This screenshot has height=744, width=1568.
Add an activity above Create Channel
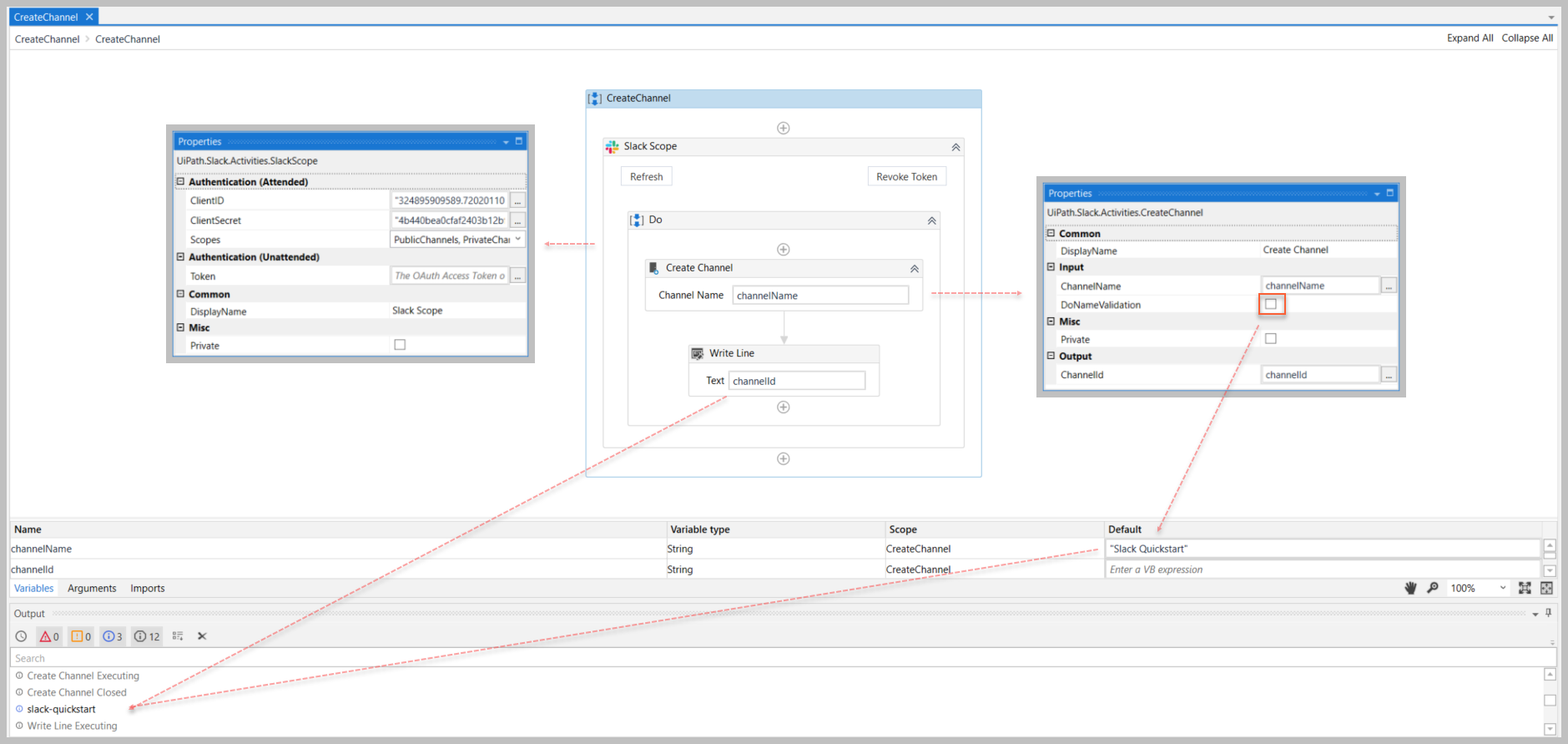click(784, 250)
